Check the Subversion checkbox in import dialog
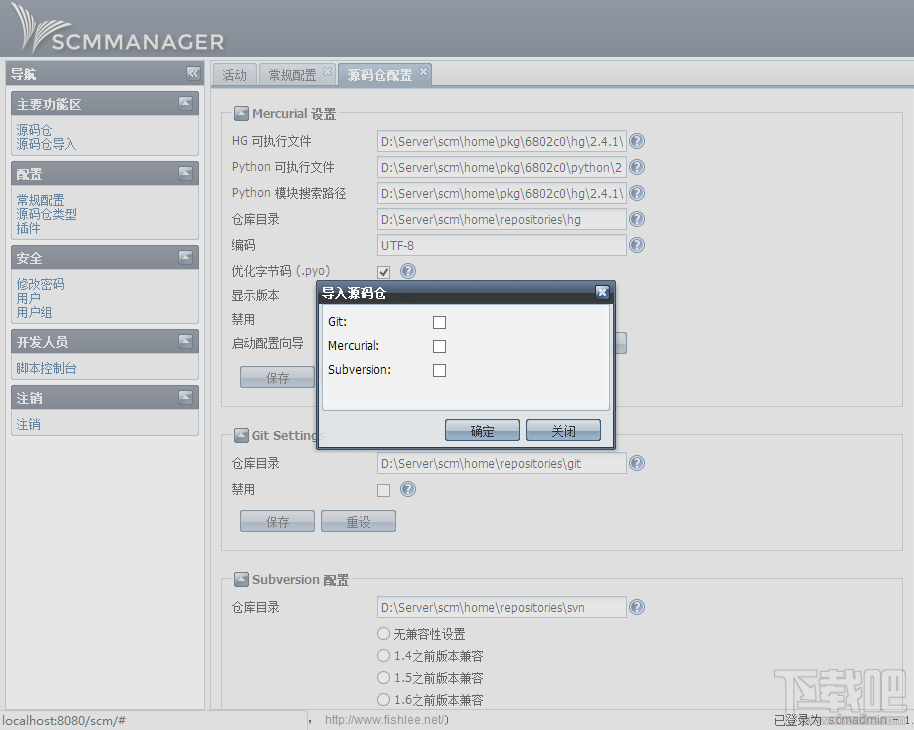The height and width of the screenshot is (730, 914). pos(440,370)
